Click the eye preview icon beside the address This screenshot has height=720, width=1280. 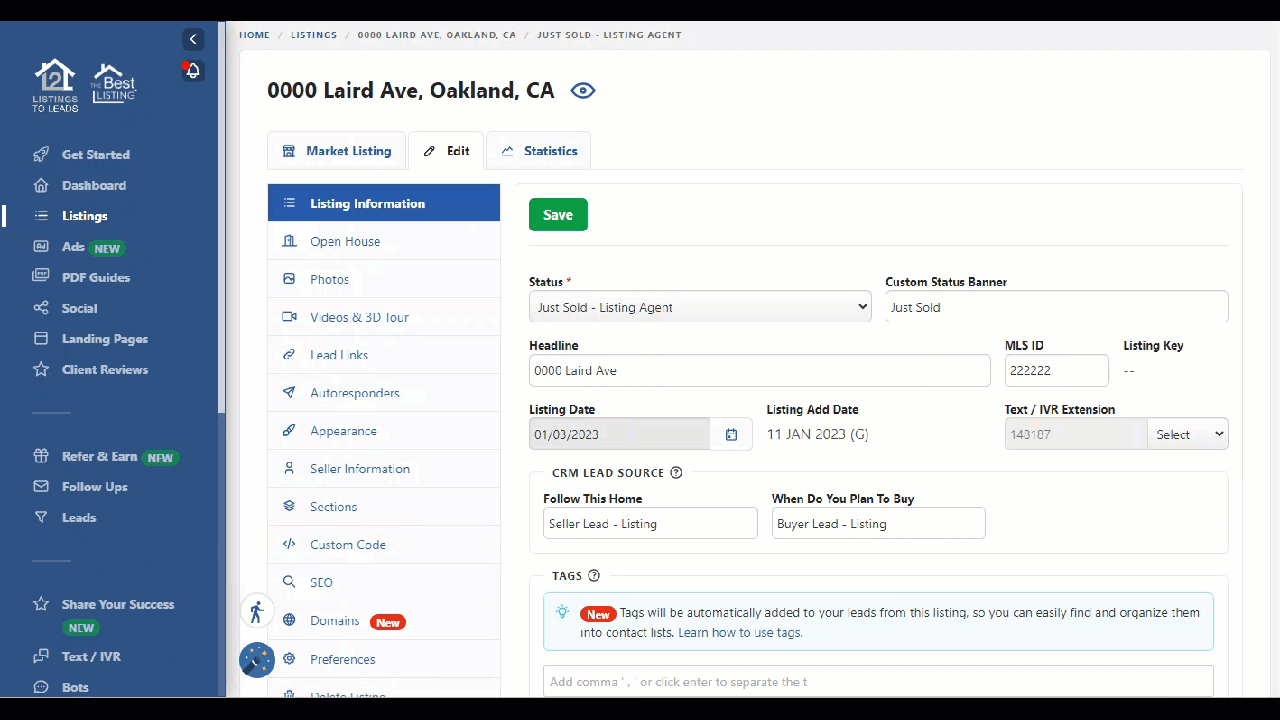point(583,90)
